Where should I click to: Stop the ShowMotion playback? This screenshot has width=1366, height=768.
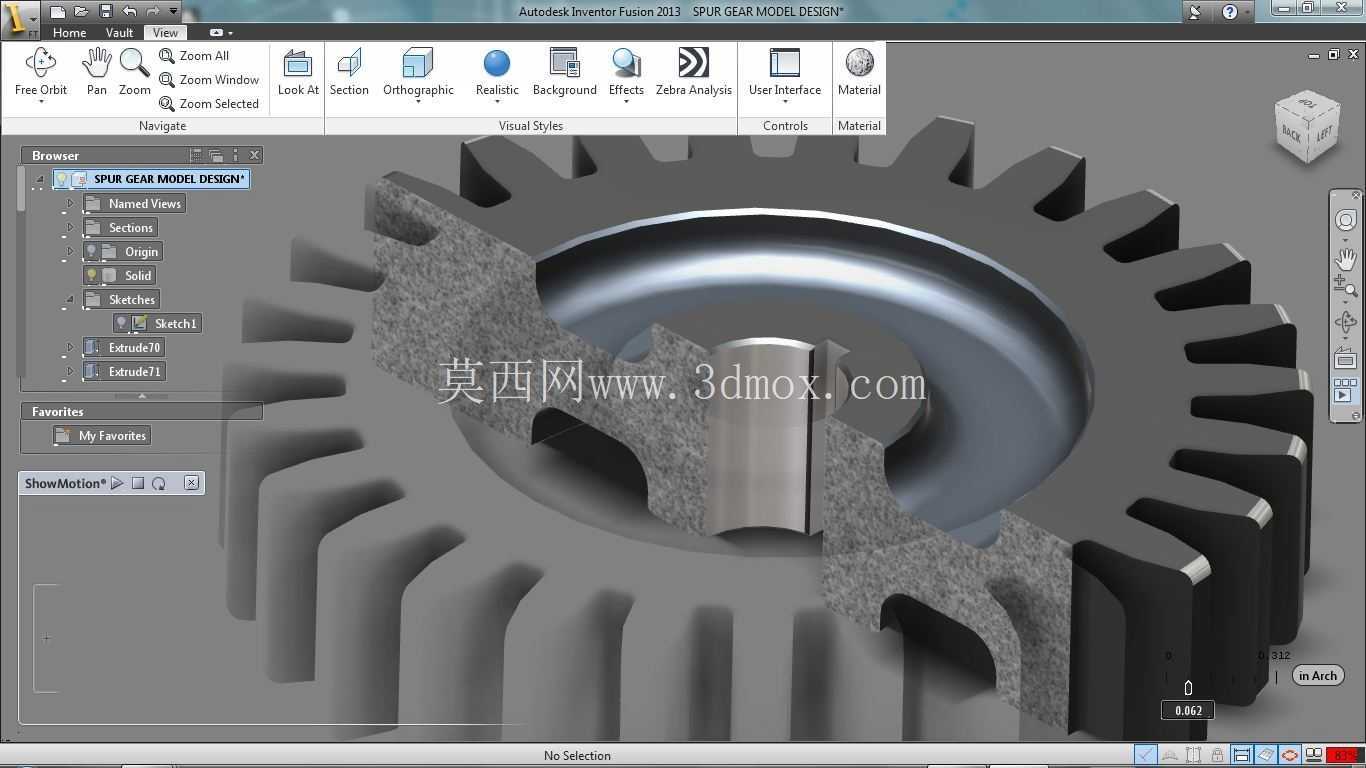tap(138, 483)
